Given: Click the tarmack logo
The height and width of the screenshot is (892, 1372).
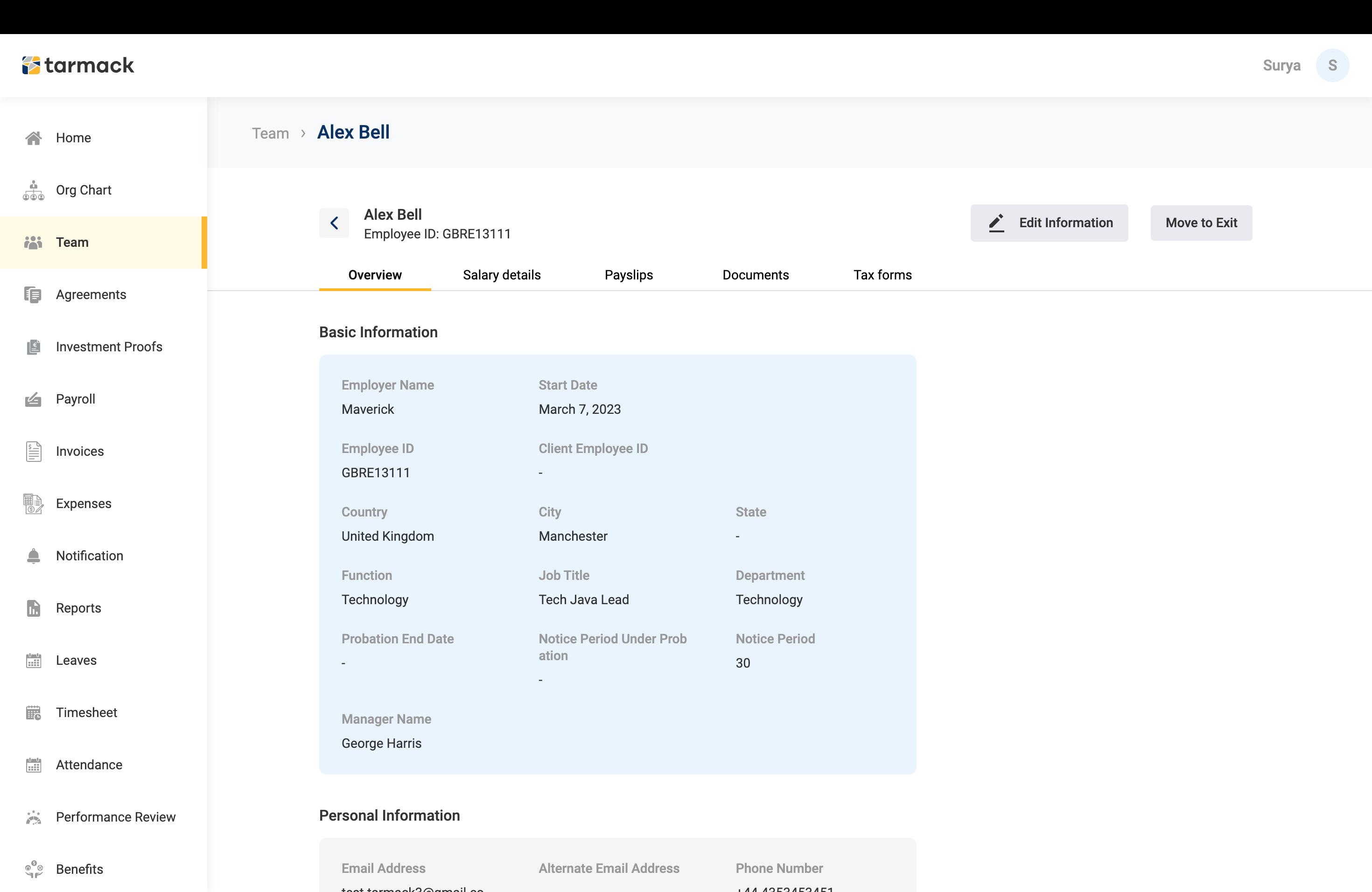Looking at the screenshot, I should (x=78, y=65).
